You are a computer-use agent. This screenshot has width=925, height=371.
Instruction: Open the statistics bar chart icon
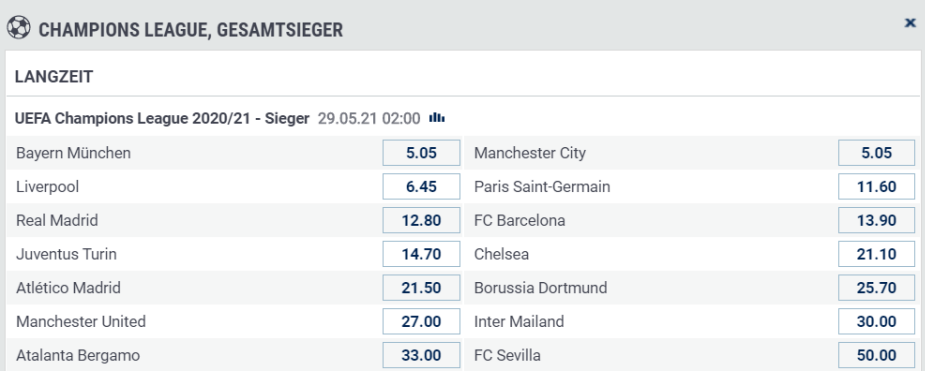pyautogui.click(x=437, y=118)
